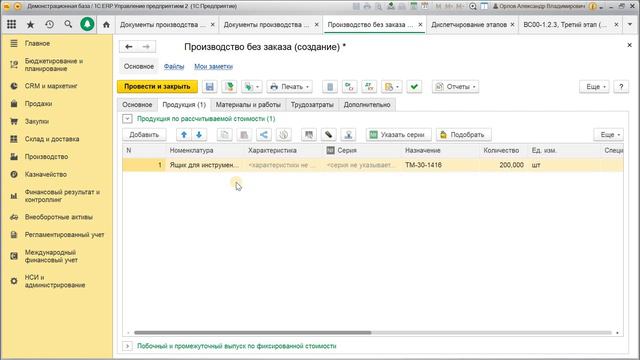Select the Ящик для инструмен... nomenclature cell
This screenshot has width=640, height=360.
[204, 165]
